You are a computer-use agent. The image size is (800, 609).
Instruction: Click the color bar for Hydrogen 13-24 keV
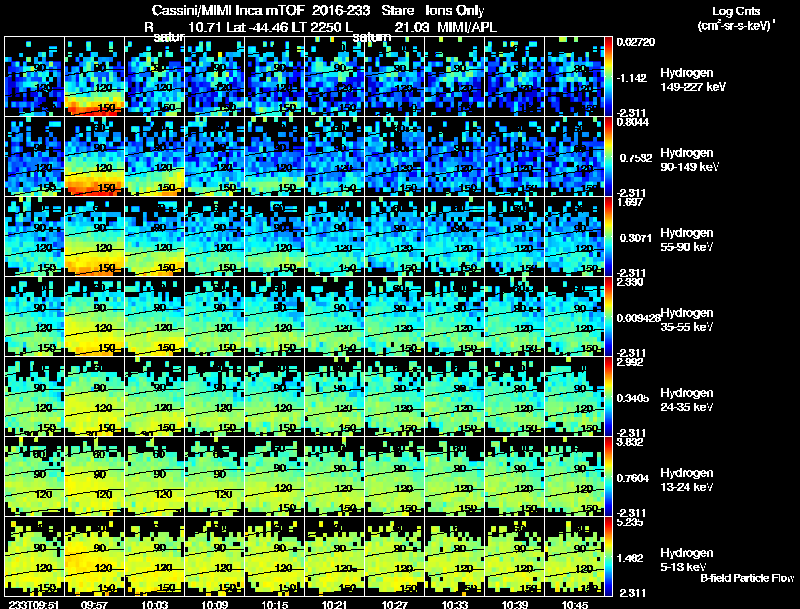(608, 477)
